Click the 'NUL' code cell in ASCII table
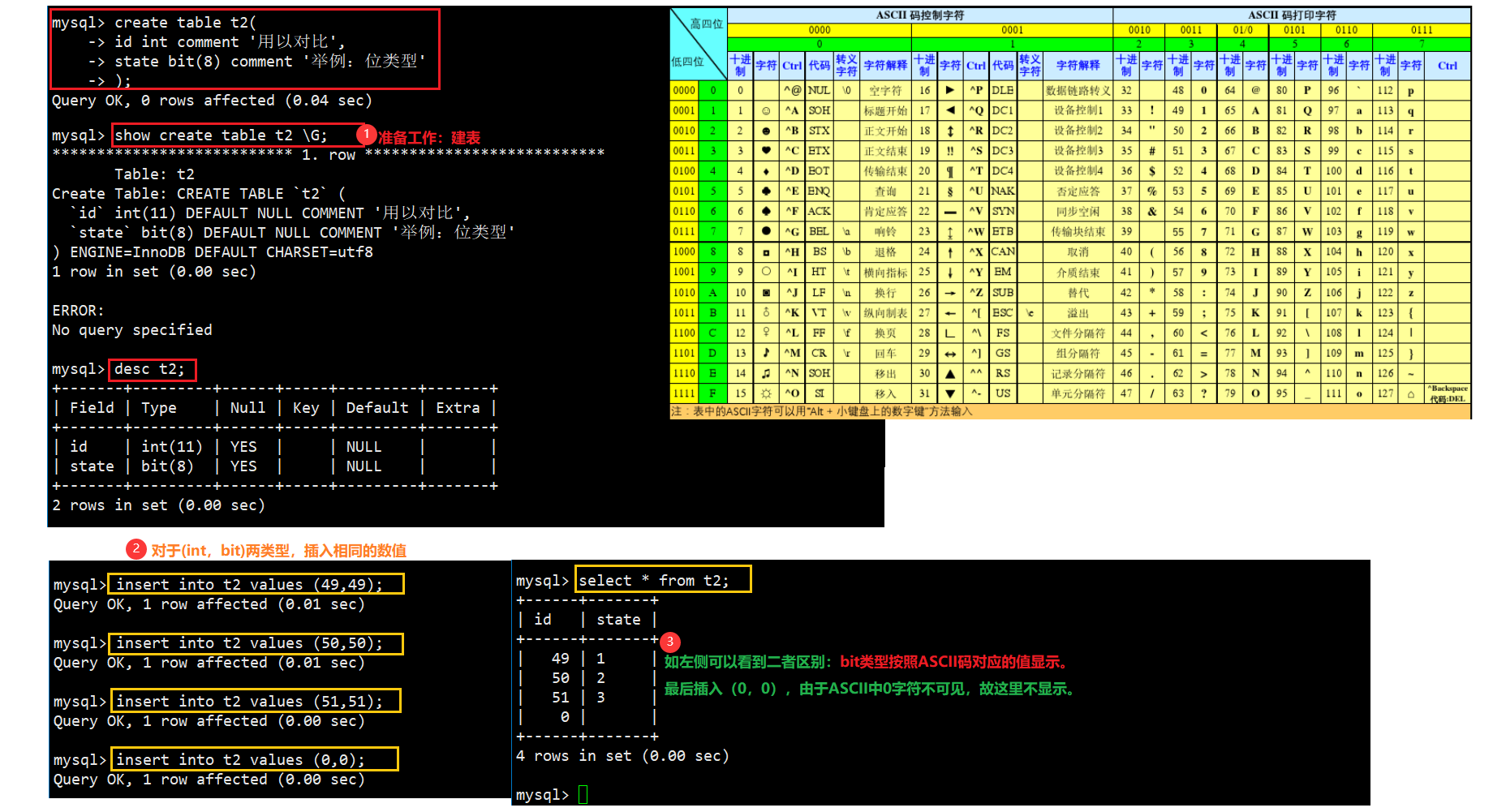The width and height of the screenshot is (1493, 812). click(x=819, y=90)
